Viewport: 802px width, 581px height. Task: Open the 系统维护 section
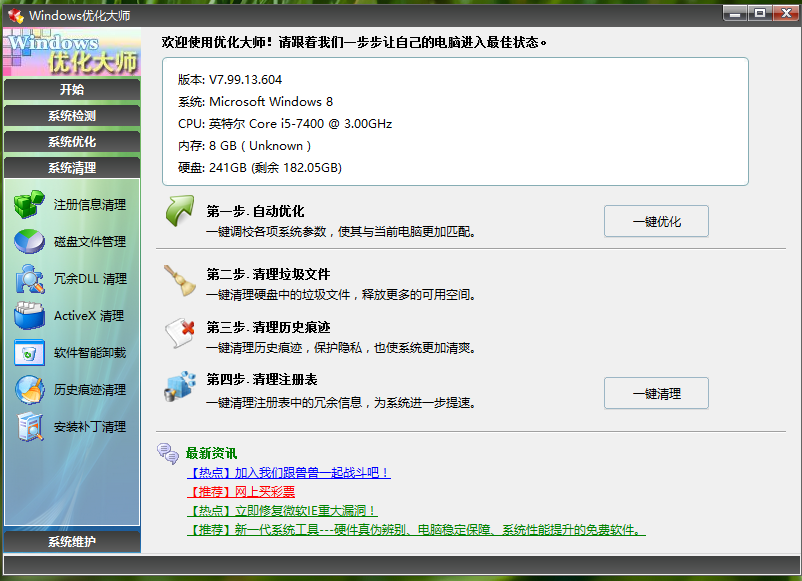click(71, 539)
